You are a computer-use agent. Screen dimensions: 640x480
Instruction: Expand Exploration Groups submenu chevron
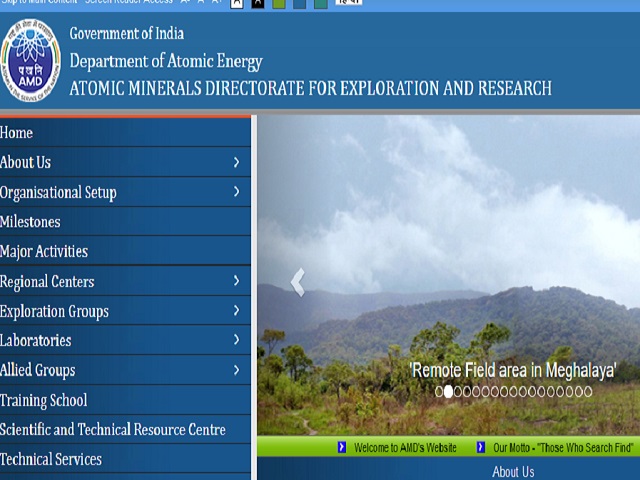(x=236, y=311)
